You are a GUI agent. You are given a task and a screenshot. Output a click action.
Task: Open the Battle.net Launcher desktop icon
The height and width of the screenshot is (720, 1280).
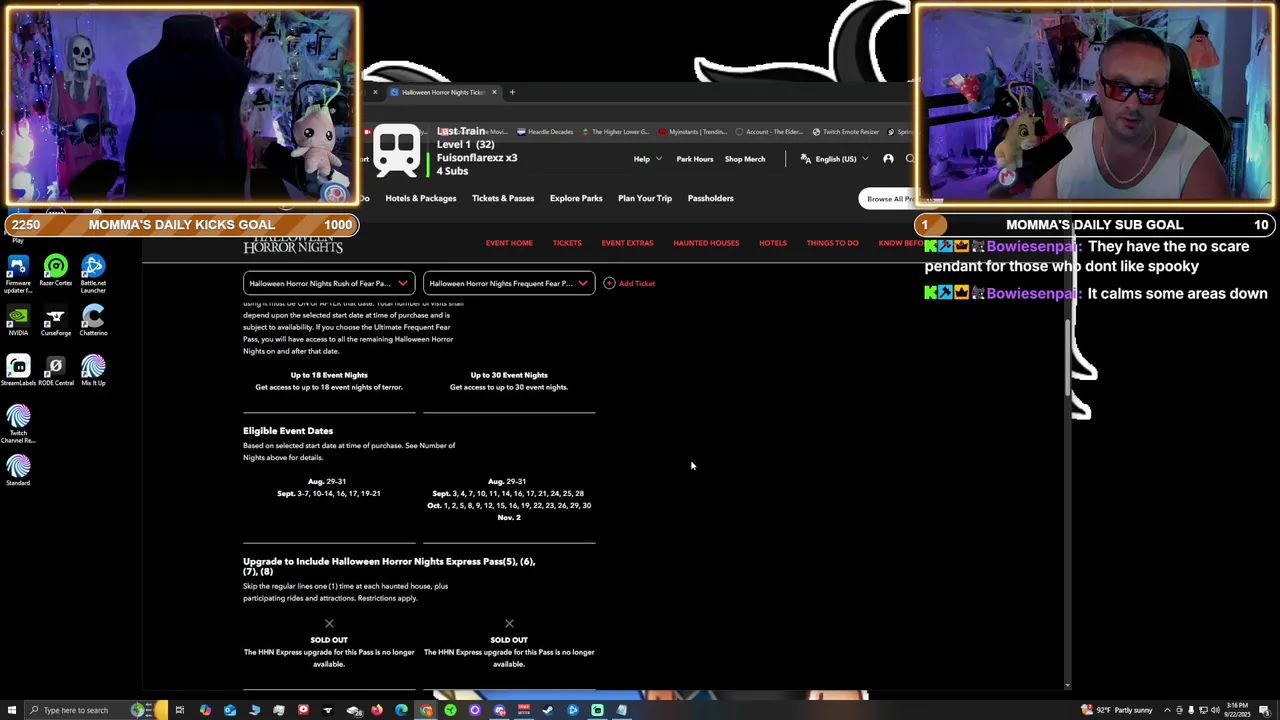pos(93,274)
